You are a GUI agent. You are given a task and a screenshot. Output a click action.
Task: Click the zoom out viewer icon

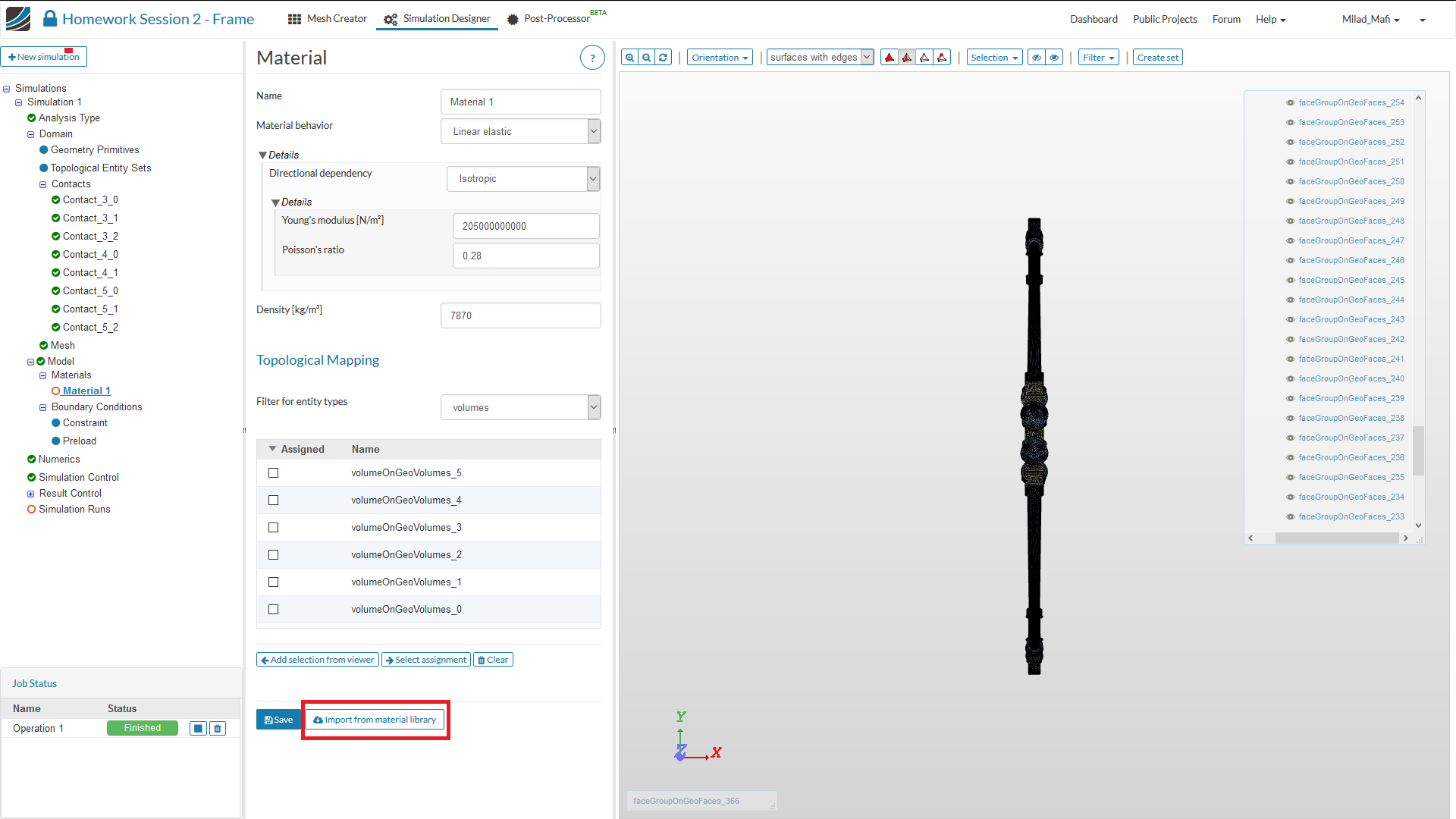[646, 58]
